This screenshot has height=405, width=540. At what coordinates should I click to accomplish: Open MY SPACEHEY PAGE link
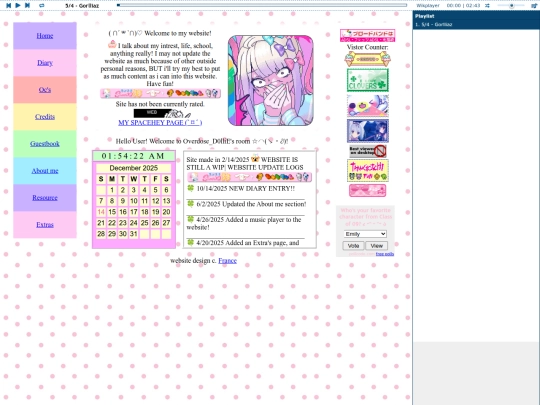click(160, 123)
